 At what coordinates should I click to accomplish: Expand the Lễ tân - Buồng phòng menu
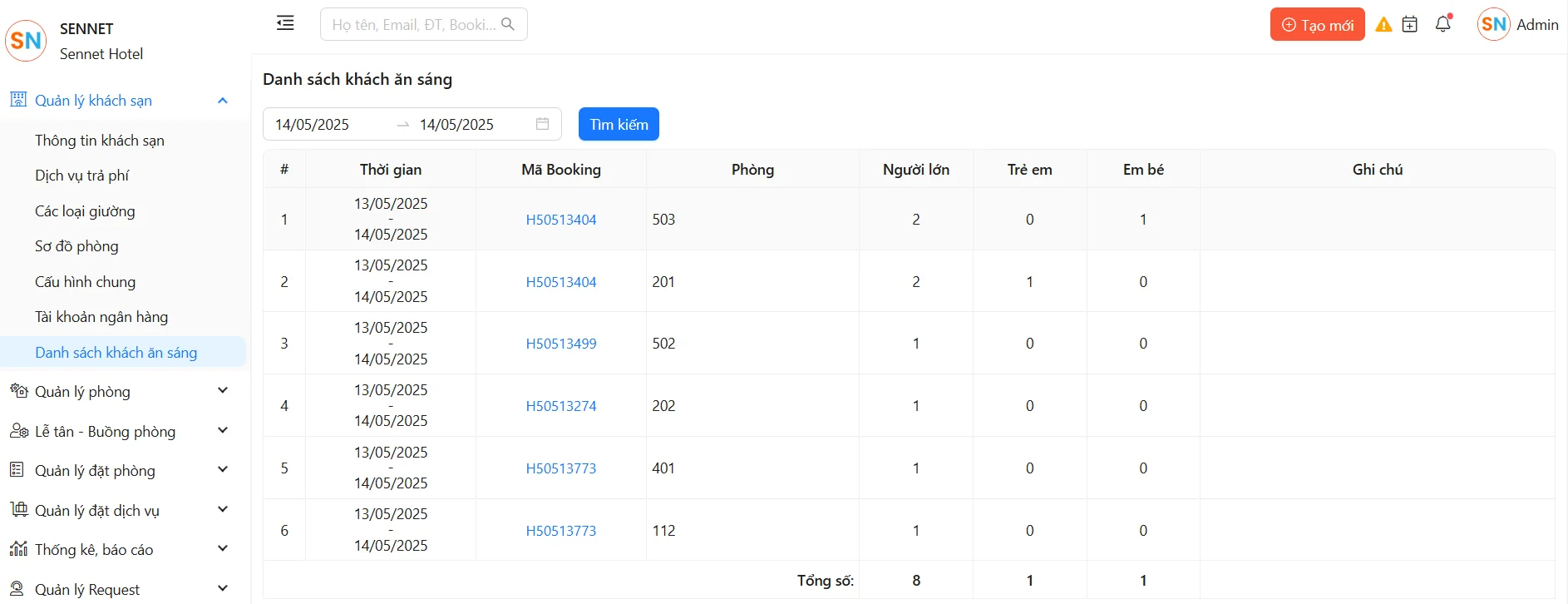pos(222,431)
